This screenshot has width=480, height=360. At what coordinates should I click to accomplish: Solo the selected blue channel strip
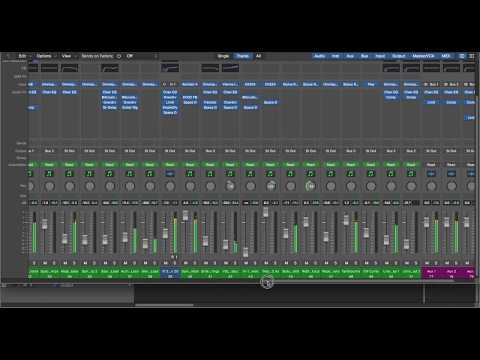pos(175,263)
